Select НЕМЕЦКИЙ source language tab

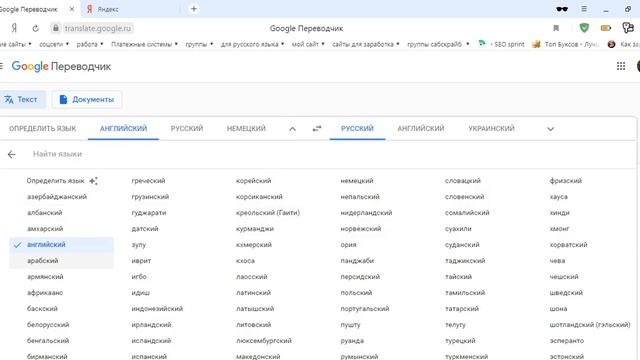click(246, 129)
